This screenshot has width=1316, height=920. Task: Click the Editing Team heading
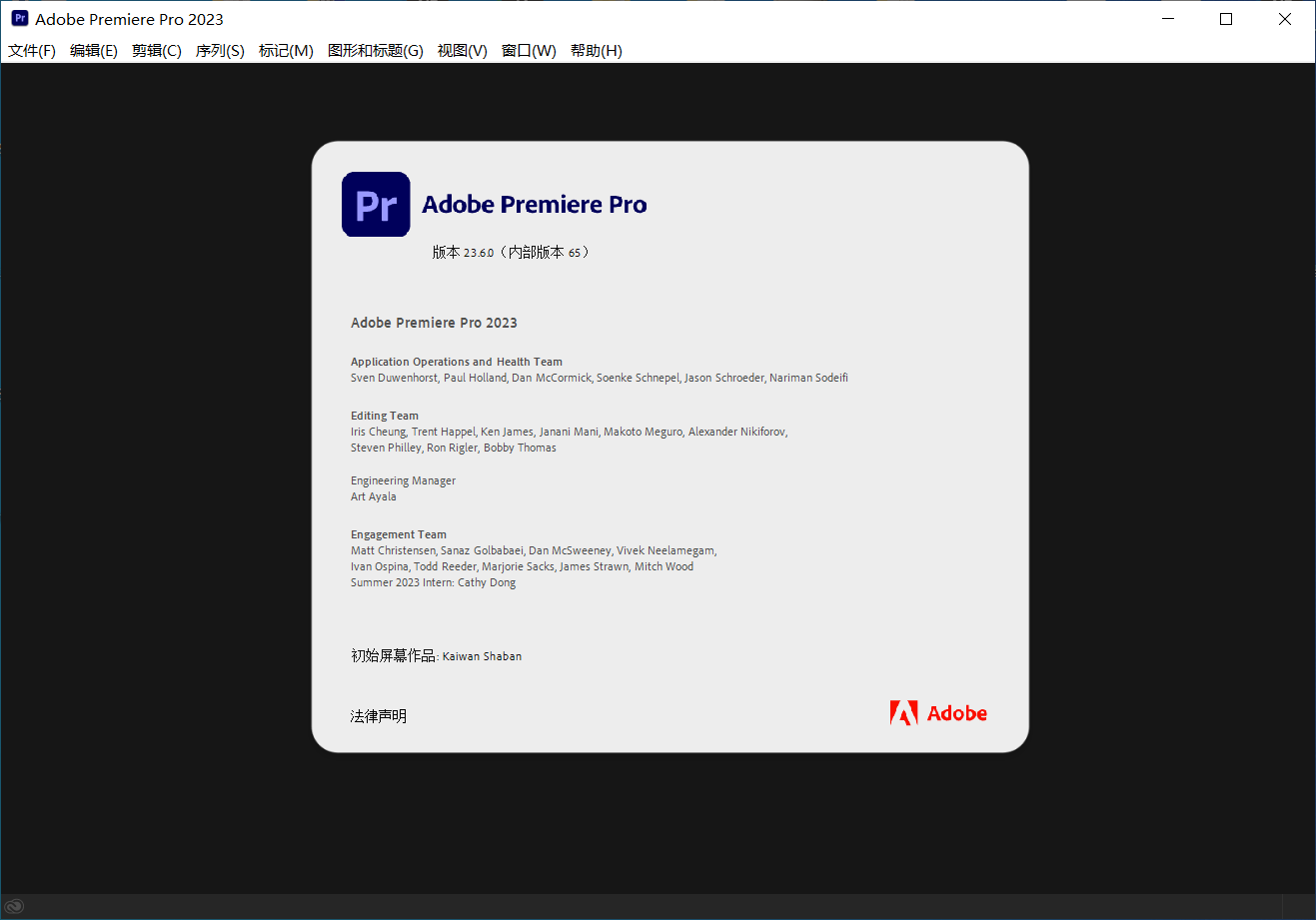coord(385,416)
